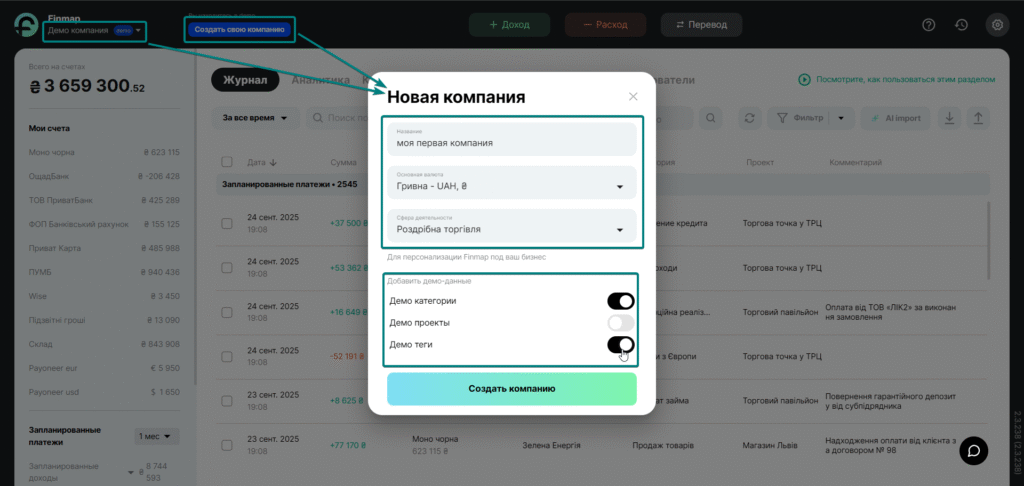Open the help question mark icon
This screenshot has height=486, width=1024.
[x=929, y=24]
